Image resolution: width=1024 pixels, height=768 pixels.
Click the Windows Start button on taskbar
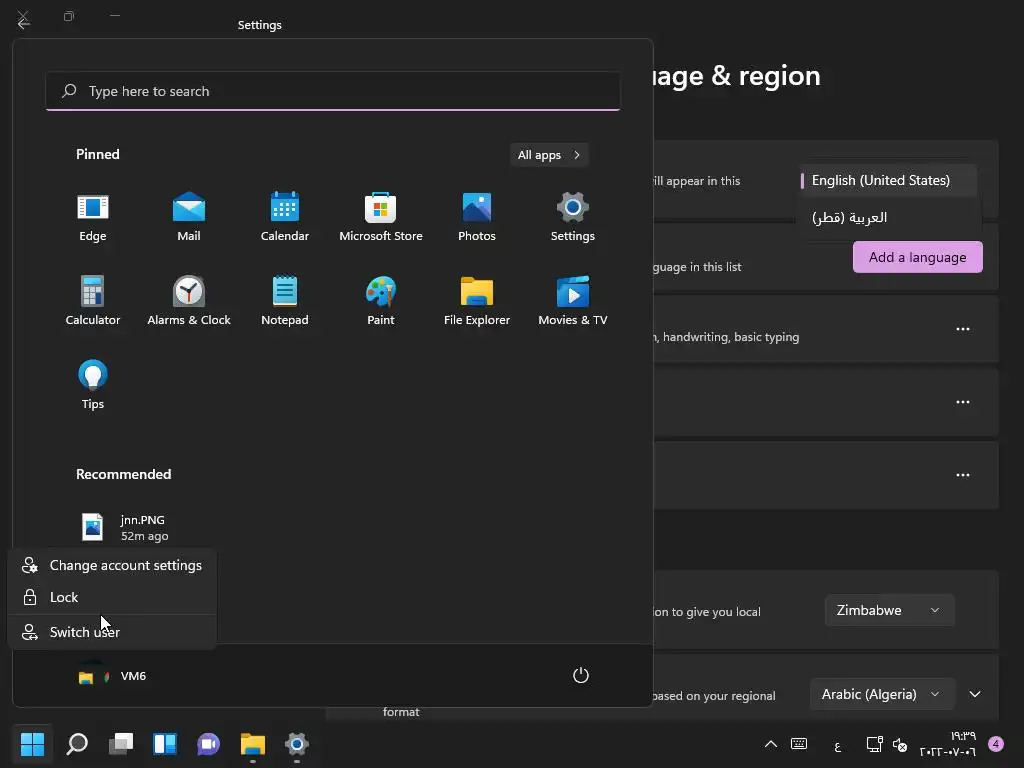[32, 743]
